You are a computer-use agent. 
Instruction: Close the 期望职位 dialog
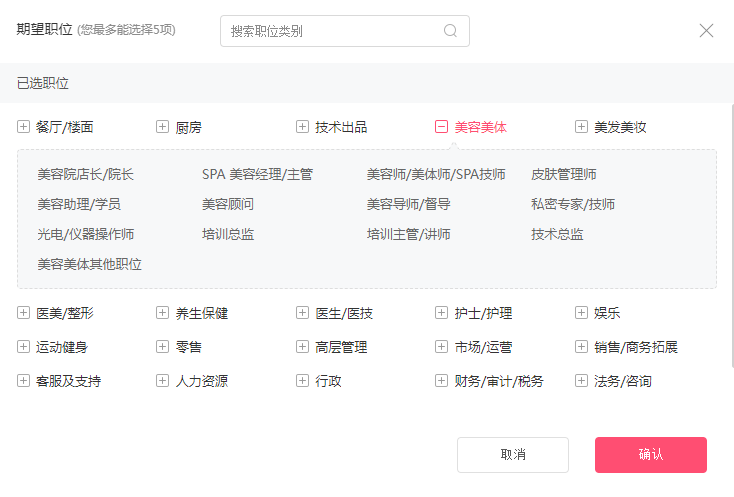tap(706, 30)
